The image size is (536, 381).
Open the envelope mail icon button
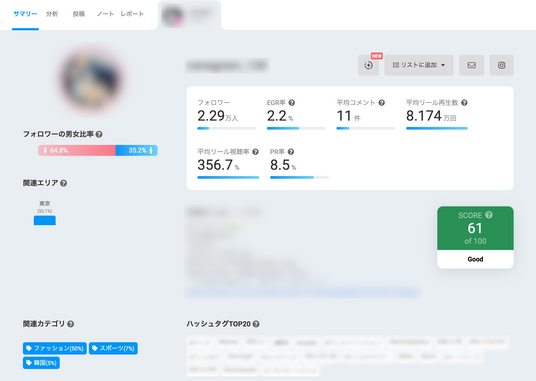471,65
